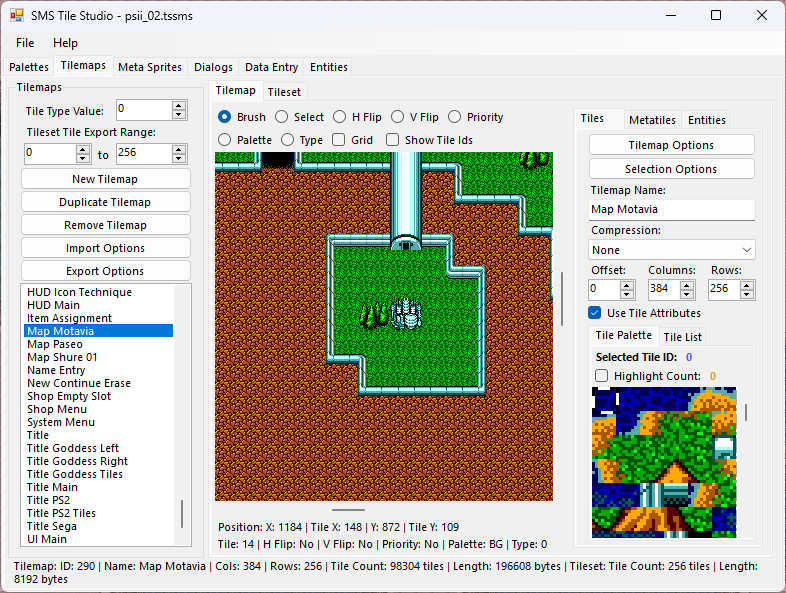
Task: Click the map canvas vertical scrollbar
Action: click(562, 299)
